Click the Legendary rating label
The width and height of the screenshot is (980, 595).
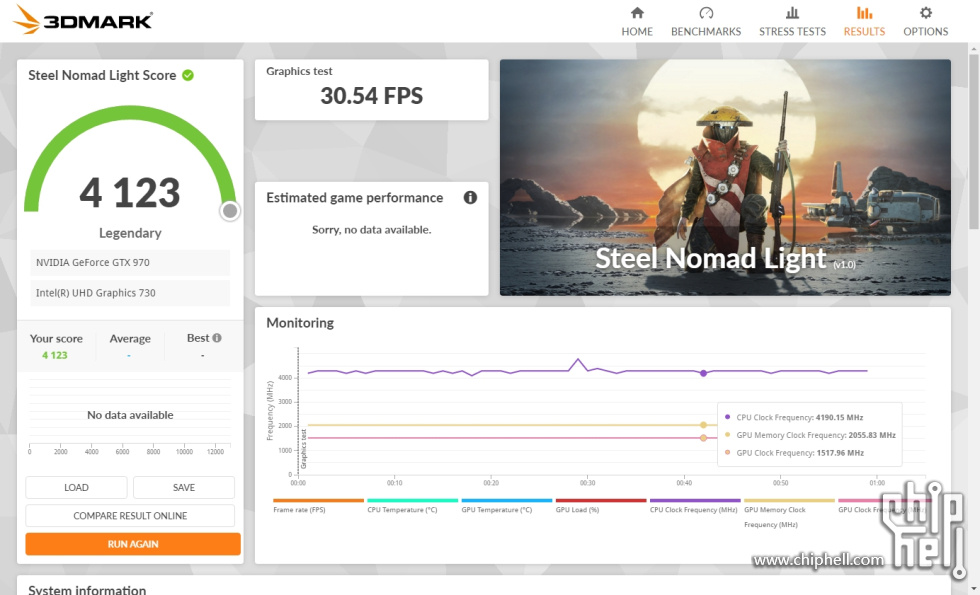(x=130, y=233)
